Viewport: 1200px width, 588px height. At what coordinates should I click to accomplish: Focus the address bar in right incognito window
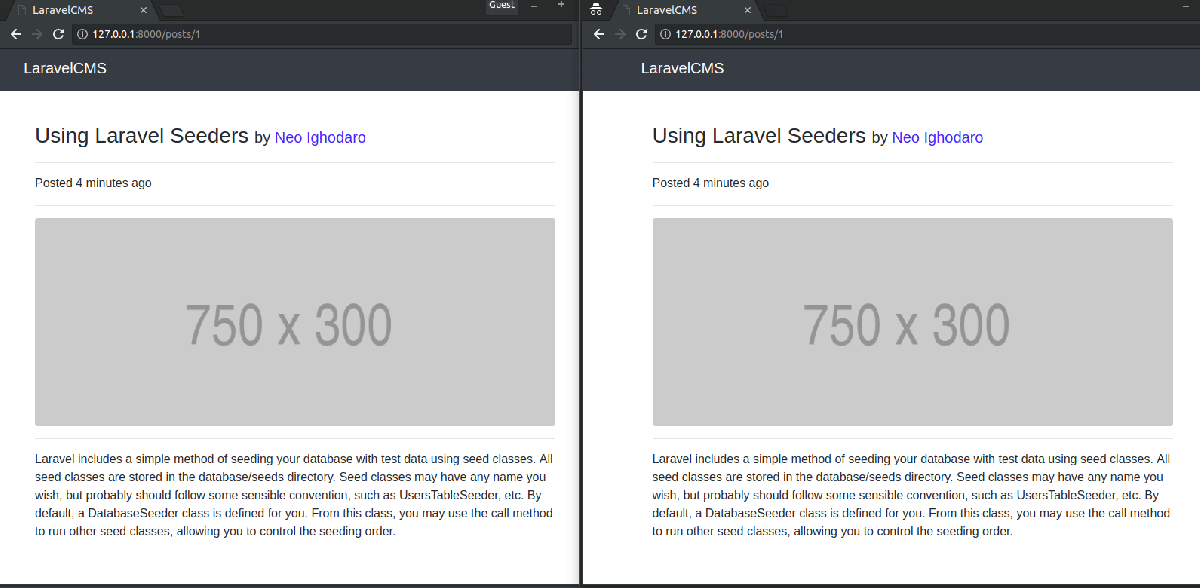(927, 34)
